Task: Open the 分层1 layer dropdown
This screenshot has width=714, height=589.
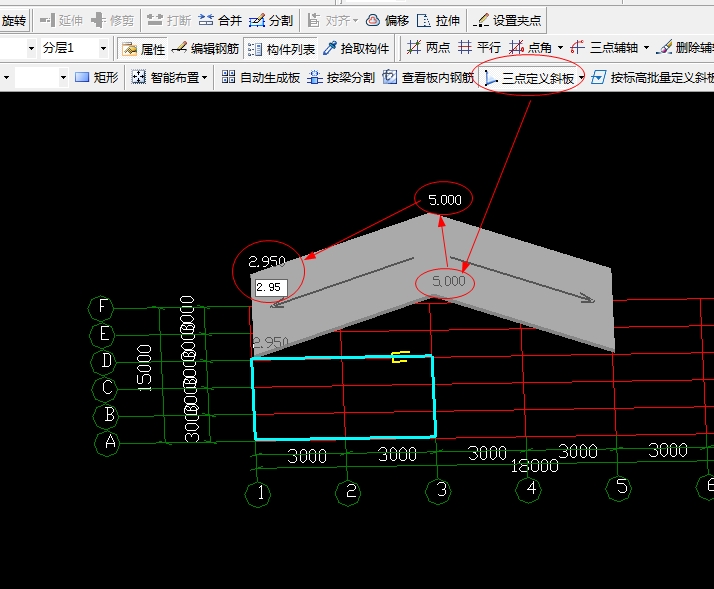Action: coord(103,48)
